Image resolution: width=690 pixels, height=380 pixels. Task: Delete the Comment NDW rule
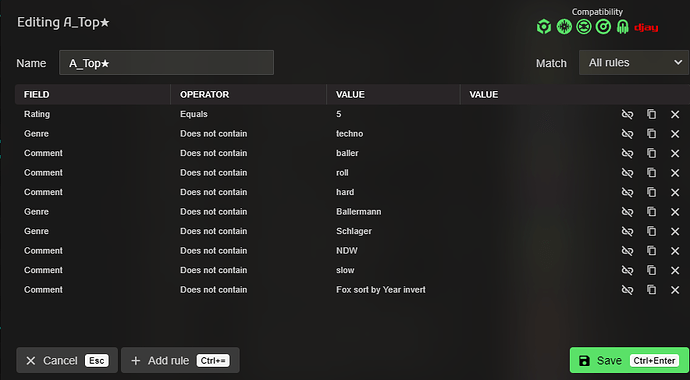point(675,251)
